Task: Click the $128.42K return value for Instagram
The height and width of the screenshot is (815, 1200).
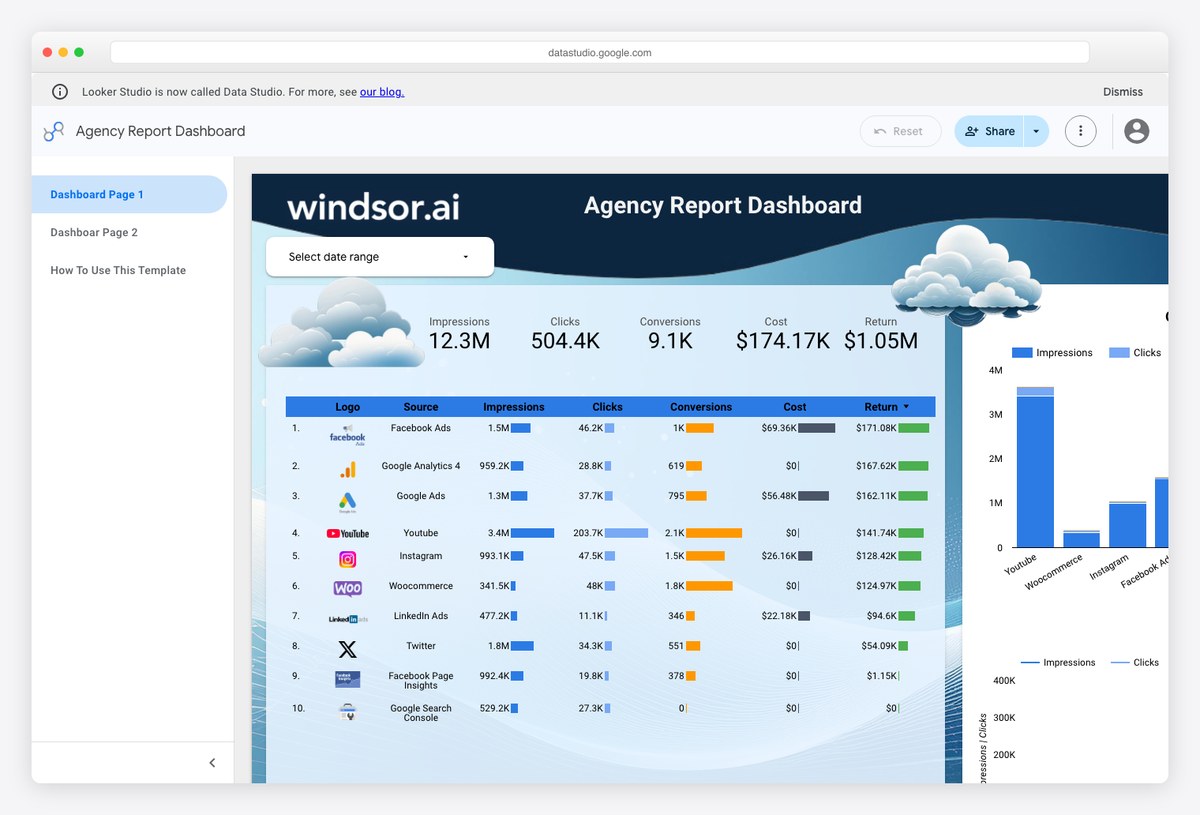Action: coord(876,556)
